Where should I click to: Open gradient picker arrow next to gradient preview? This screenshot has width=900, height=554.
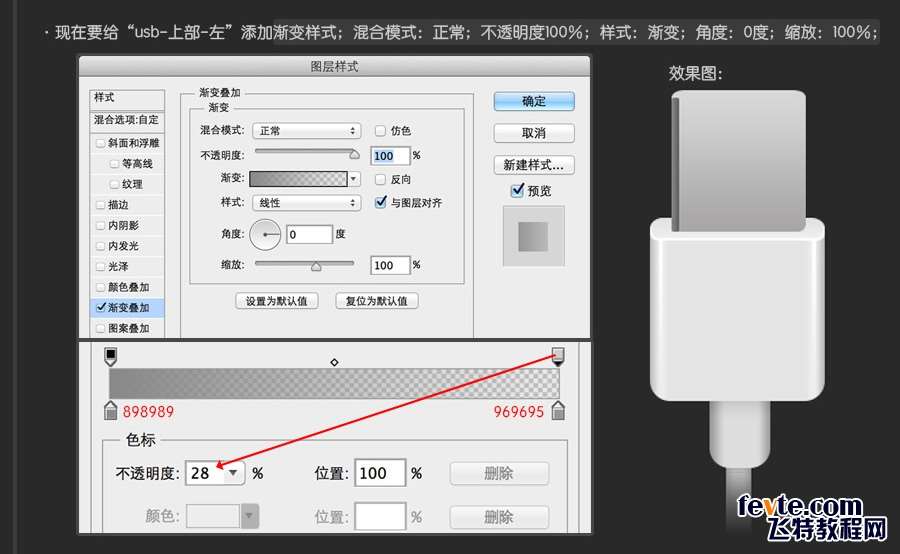pos(354,179)
